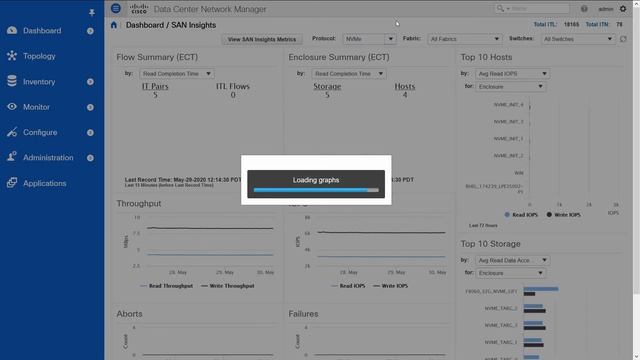Viewport: 640px width, 360px height.
Task: Open the ITL Flows link
Action: click(233, 86)
